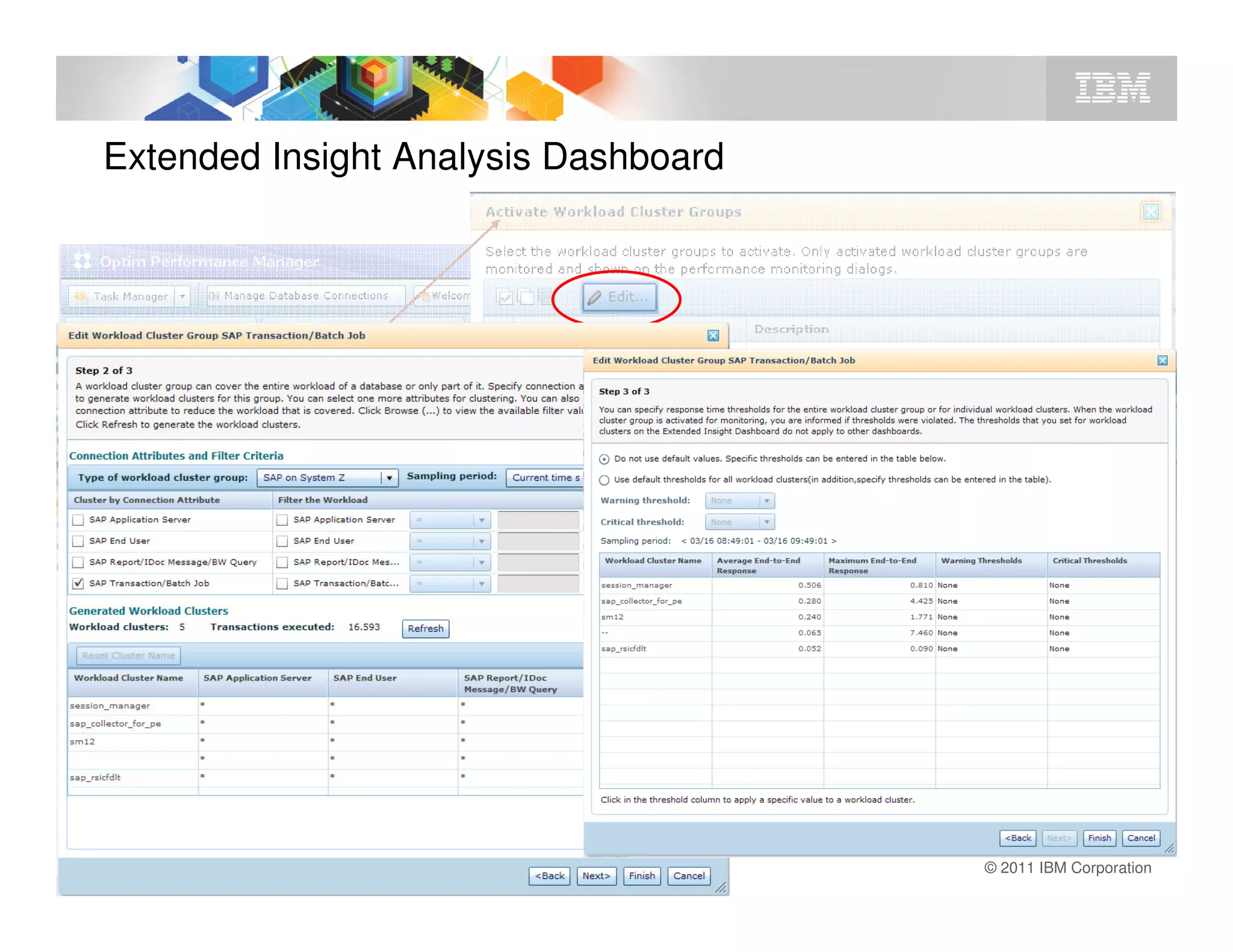Click the filter value field for SAP End User
1233x952 pixels.
pyautogui.click(x=538, y=541)
